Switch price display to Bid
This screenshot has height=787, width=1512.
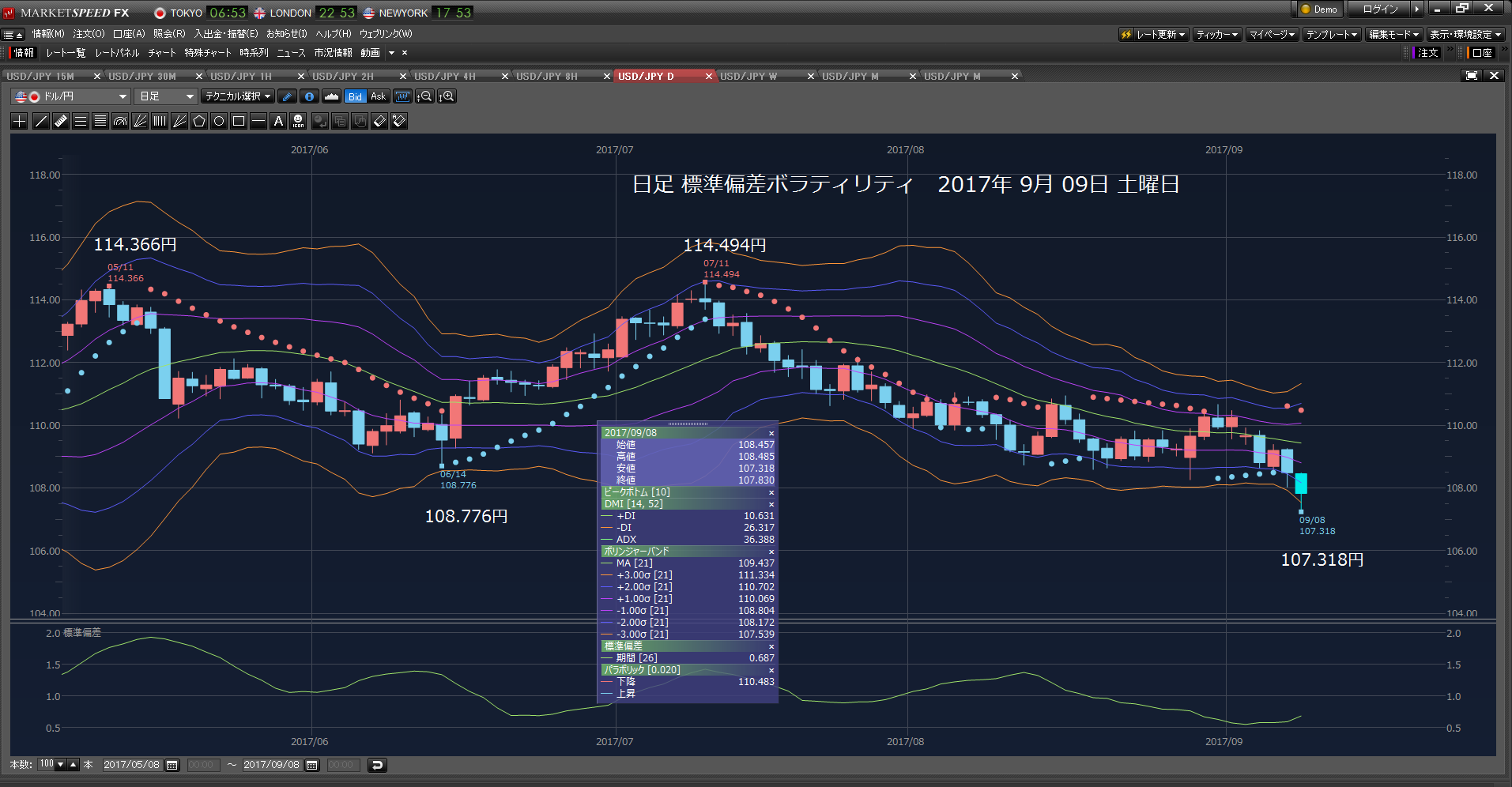click(356, 96)
